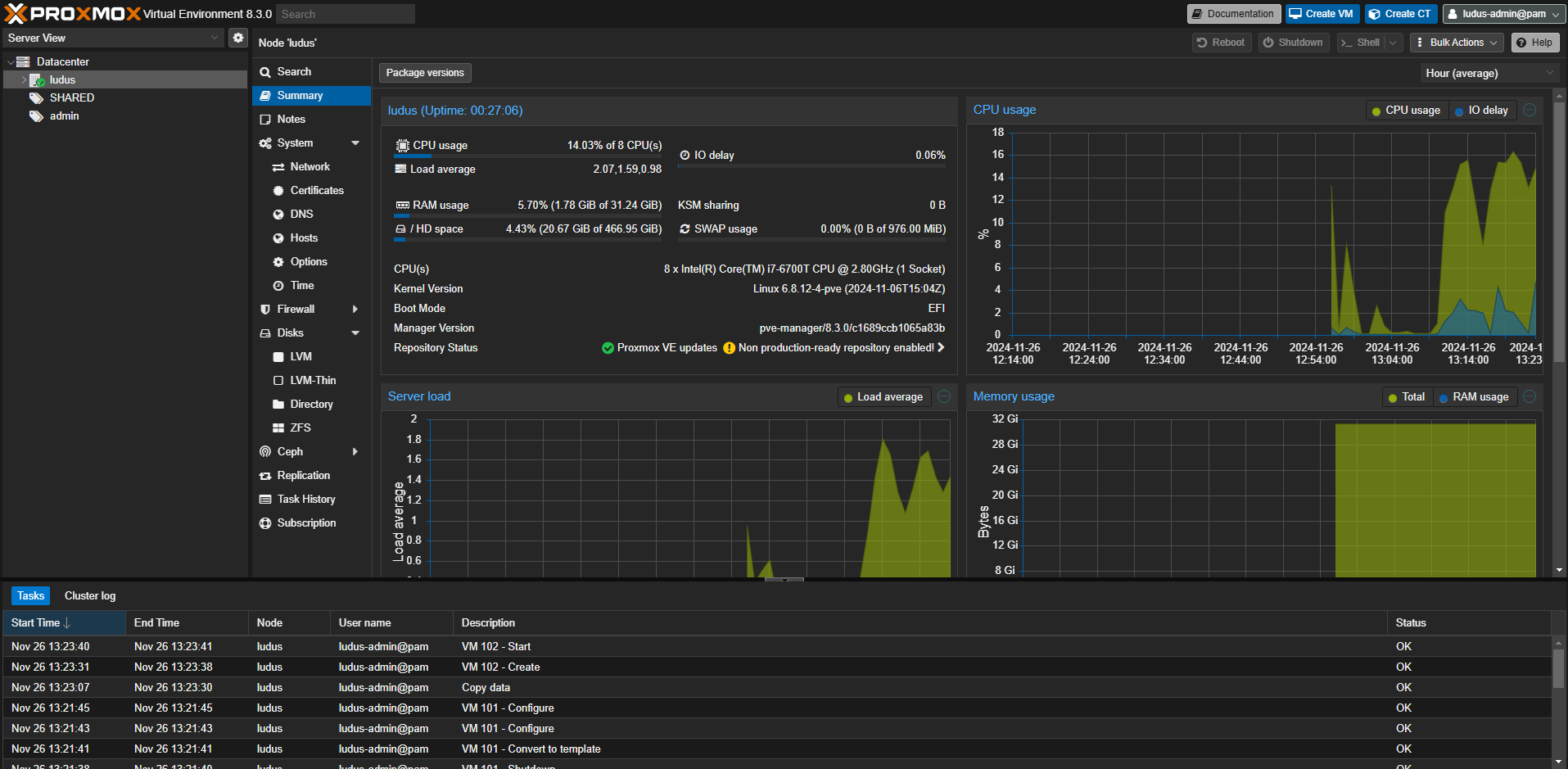Toggle the CPU usage legend series
This screenshot has height=769, width=1568.
click(1406, 111)
